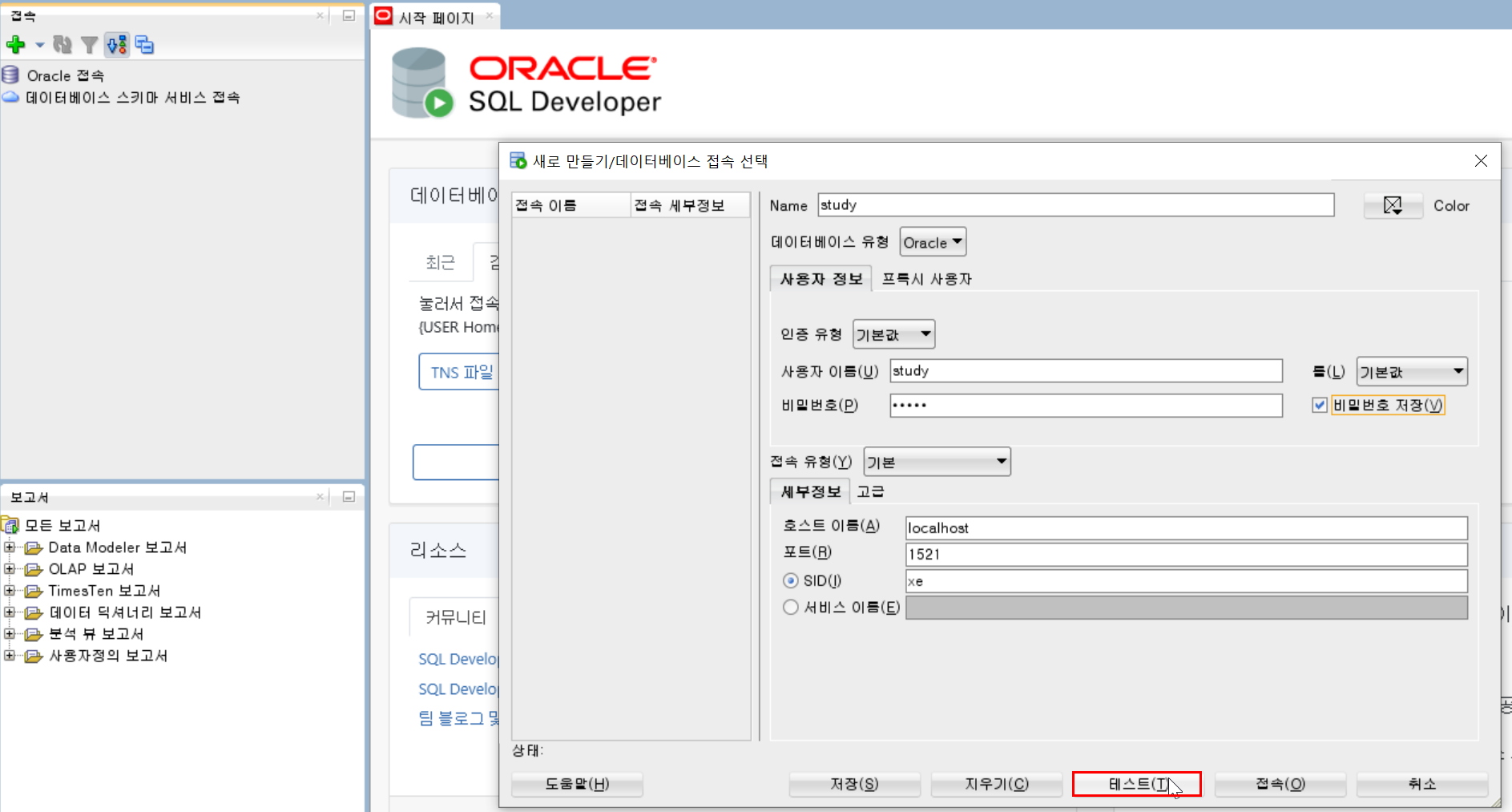
Task: Click the 취소 button
Action: pos(1422,784)
